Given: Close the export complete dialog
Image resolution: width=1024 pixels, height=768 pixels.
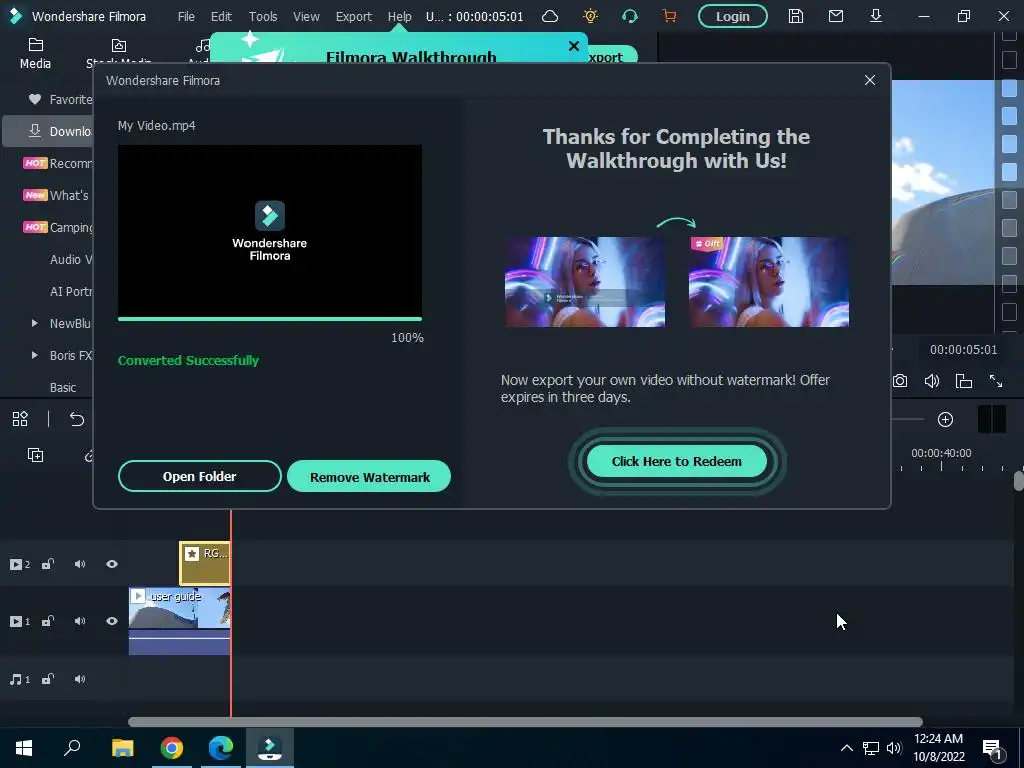Looking at the screenshot, I should (870, 80).
